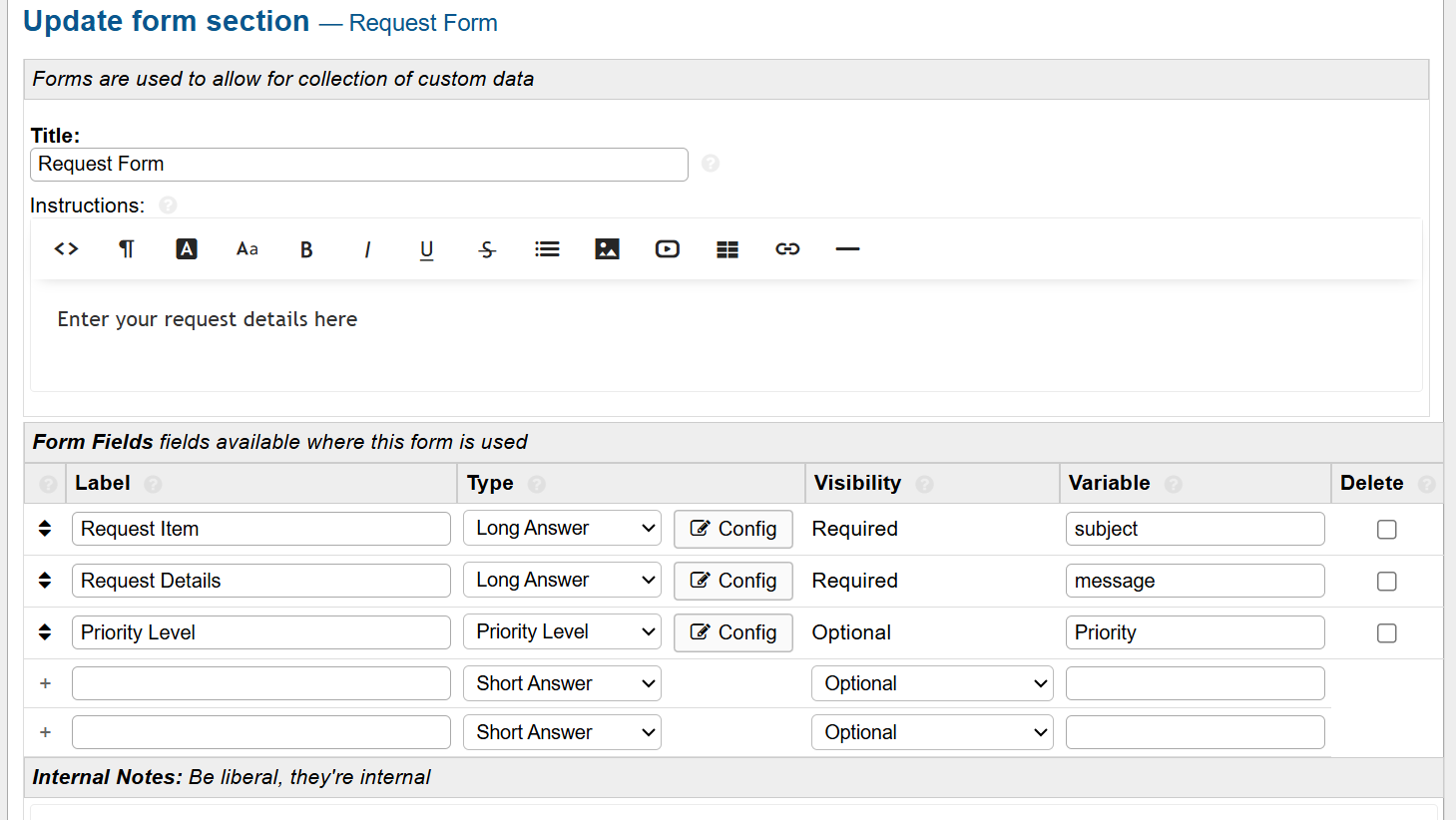The width and height of the screenshot is (1456, 820).
Task: Click the form Title input field
Action: [x=359, y=165]
